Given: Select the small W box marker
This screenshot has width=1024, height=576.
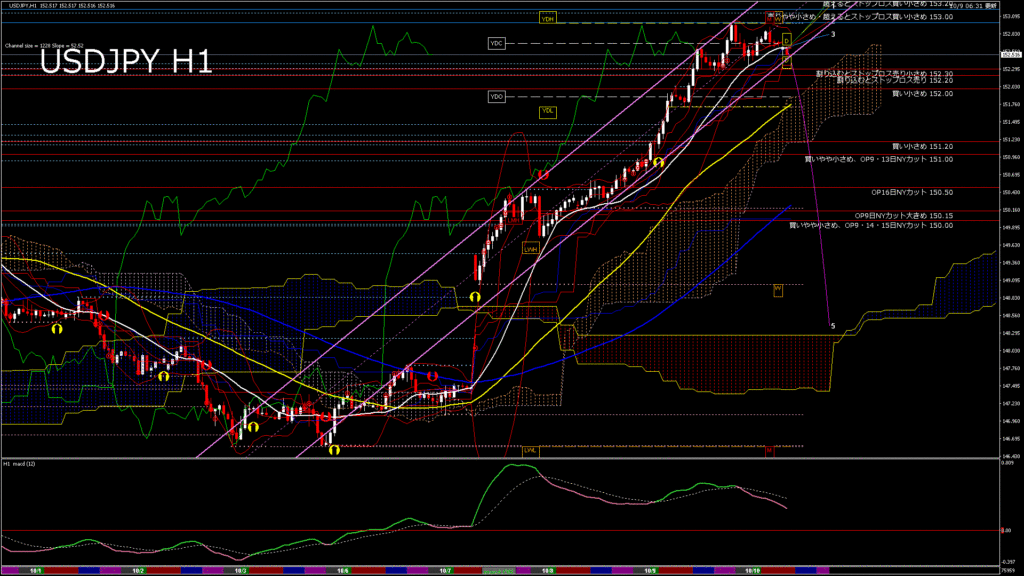Looking at the screenshot, I should pyautogui.click(x=777, y=289).
